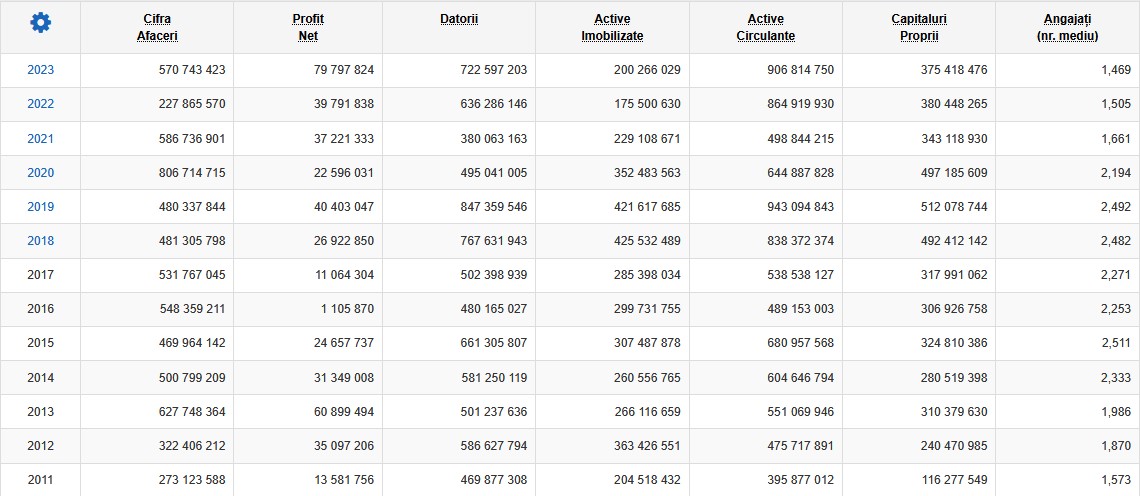Click the Cifra Afaceri column header
The height and width of the screenshot is (496, 1140).
coord(157,27)
